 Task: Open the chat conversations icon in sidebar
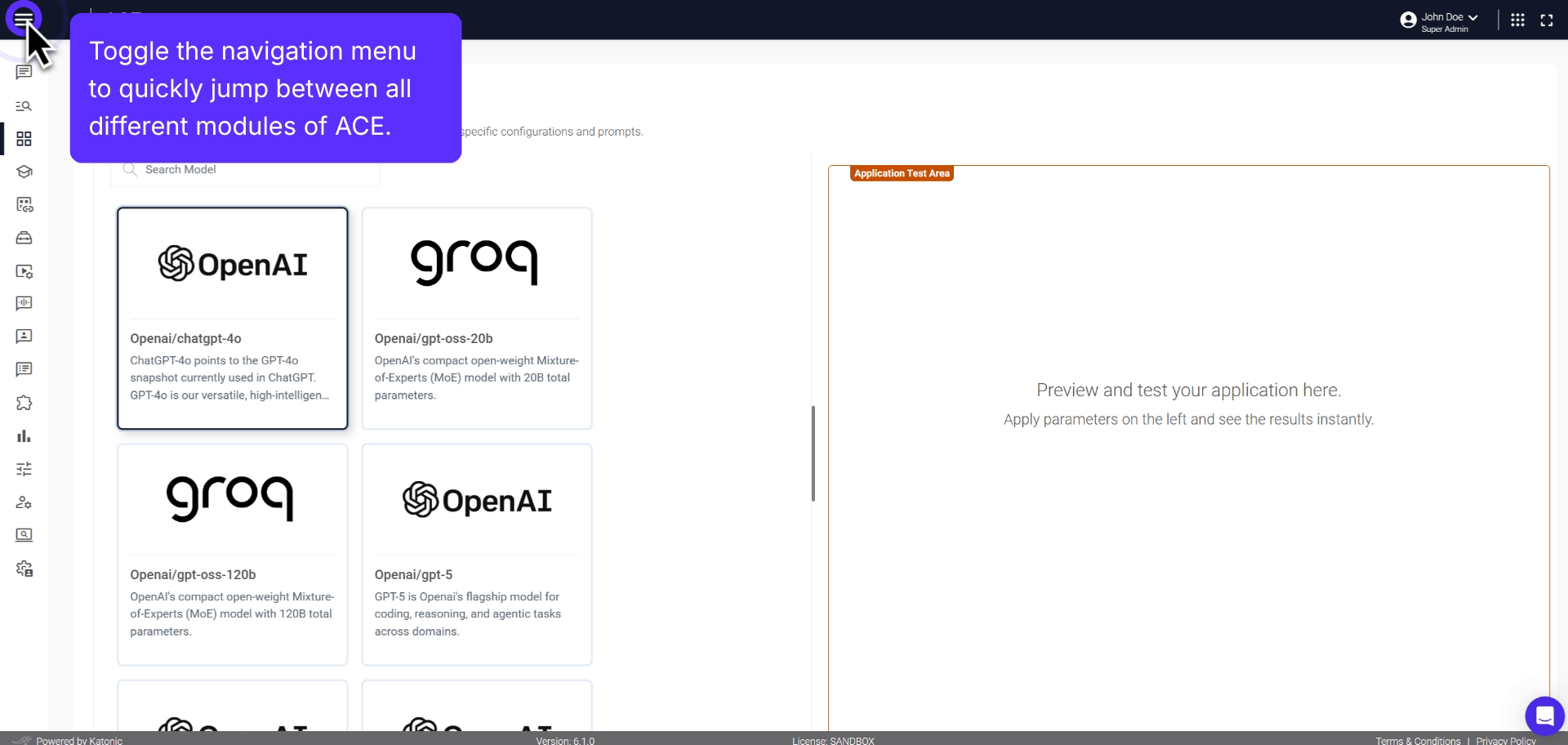coord(24,72)
